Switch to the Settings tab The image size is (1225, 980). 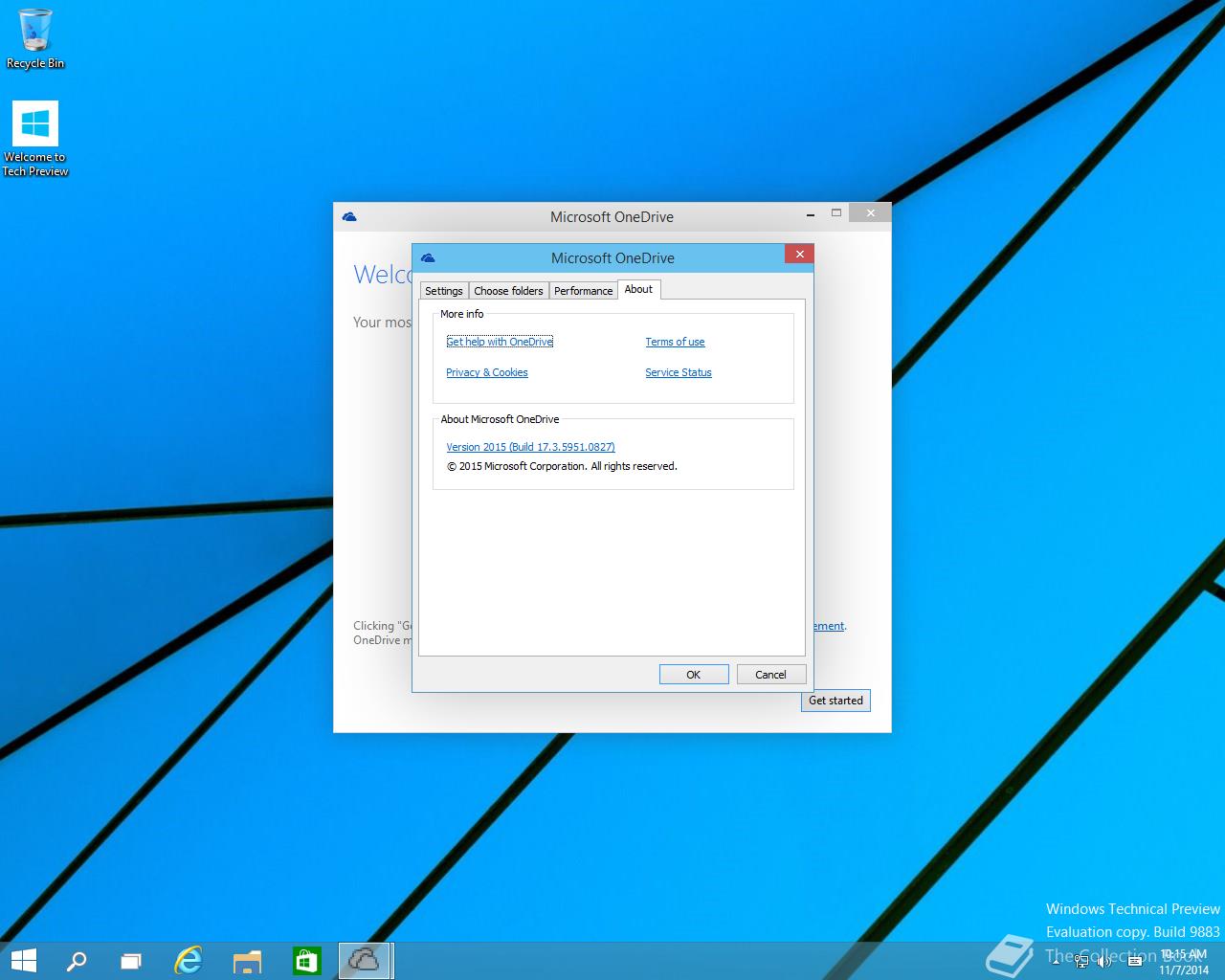click(444, 291)
